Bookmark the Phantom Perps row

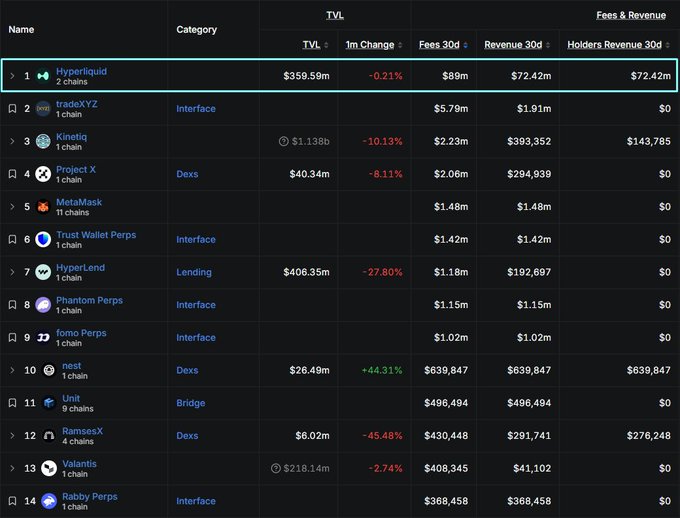pyautogui.click(x=13, y=305)
